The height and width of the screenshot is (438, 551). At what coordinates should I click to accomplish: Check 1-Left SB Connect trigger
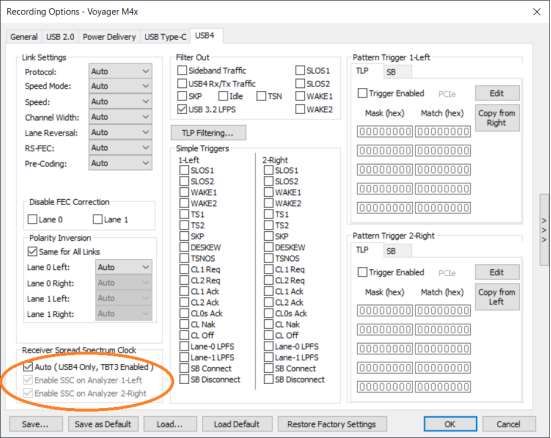click(x=184, y=368)
